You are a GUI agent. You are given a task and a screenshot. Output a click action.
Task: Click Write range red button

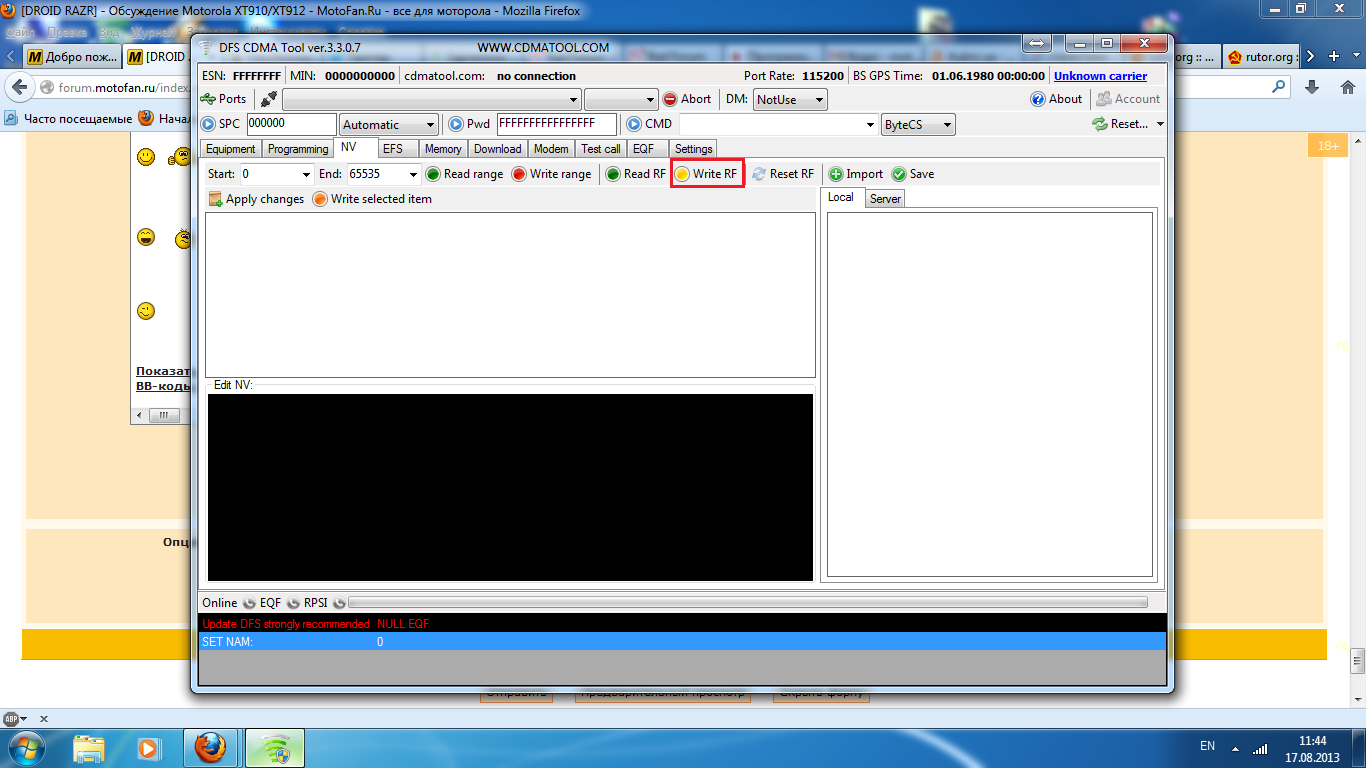551,174
